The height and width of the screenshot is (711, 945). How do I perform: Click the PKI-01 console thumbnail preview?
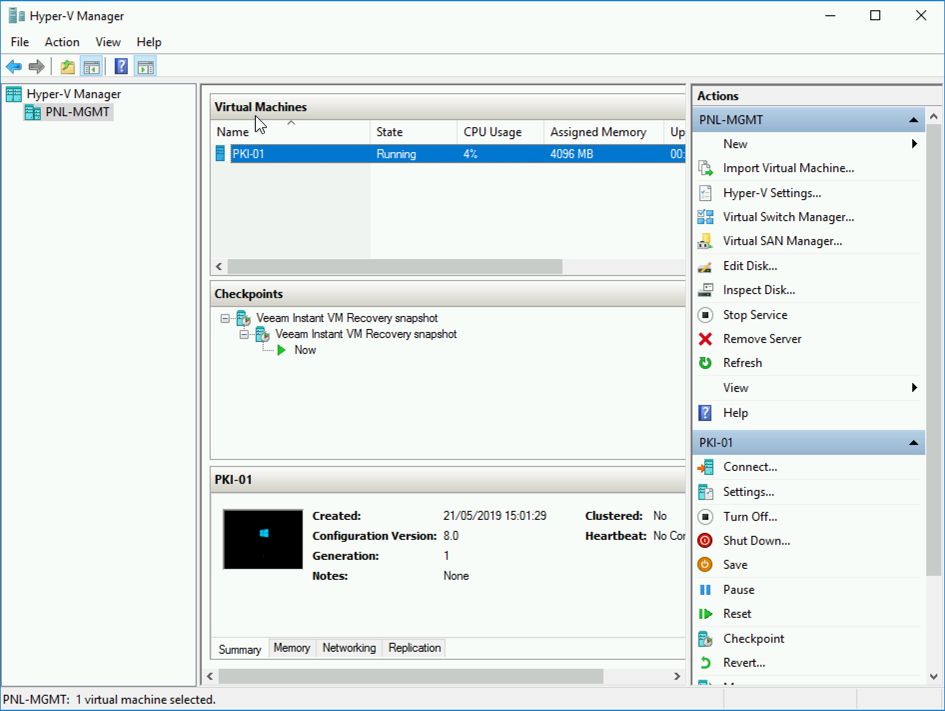263,539
